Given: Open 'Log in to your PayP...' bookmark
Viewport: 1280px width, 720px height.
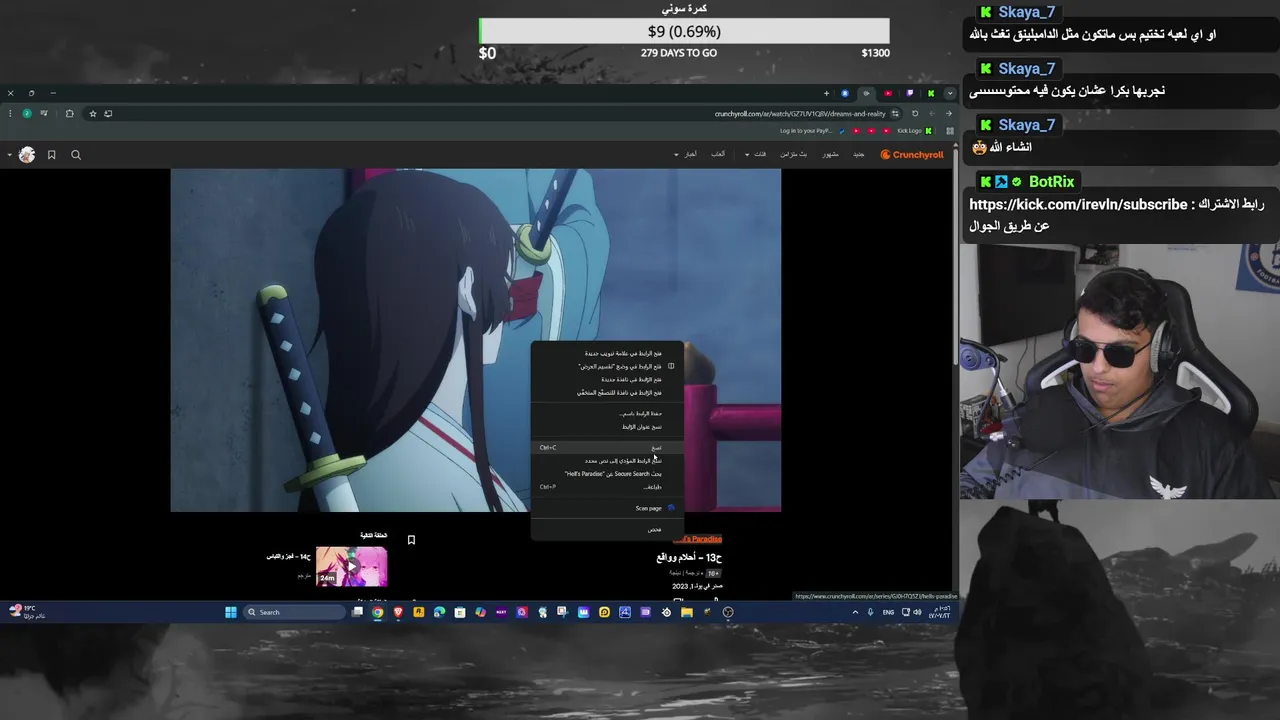Looking at the screenshot, I should pos(812,131).
